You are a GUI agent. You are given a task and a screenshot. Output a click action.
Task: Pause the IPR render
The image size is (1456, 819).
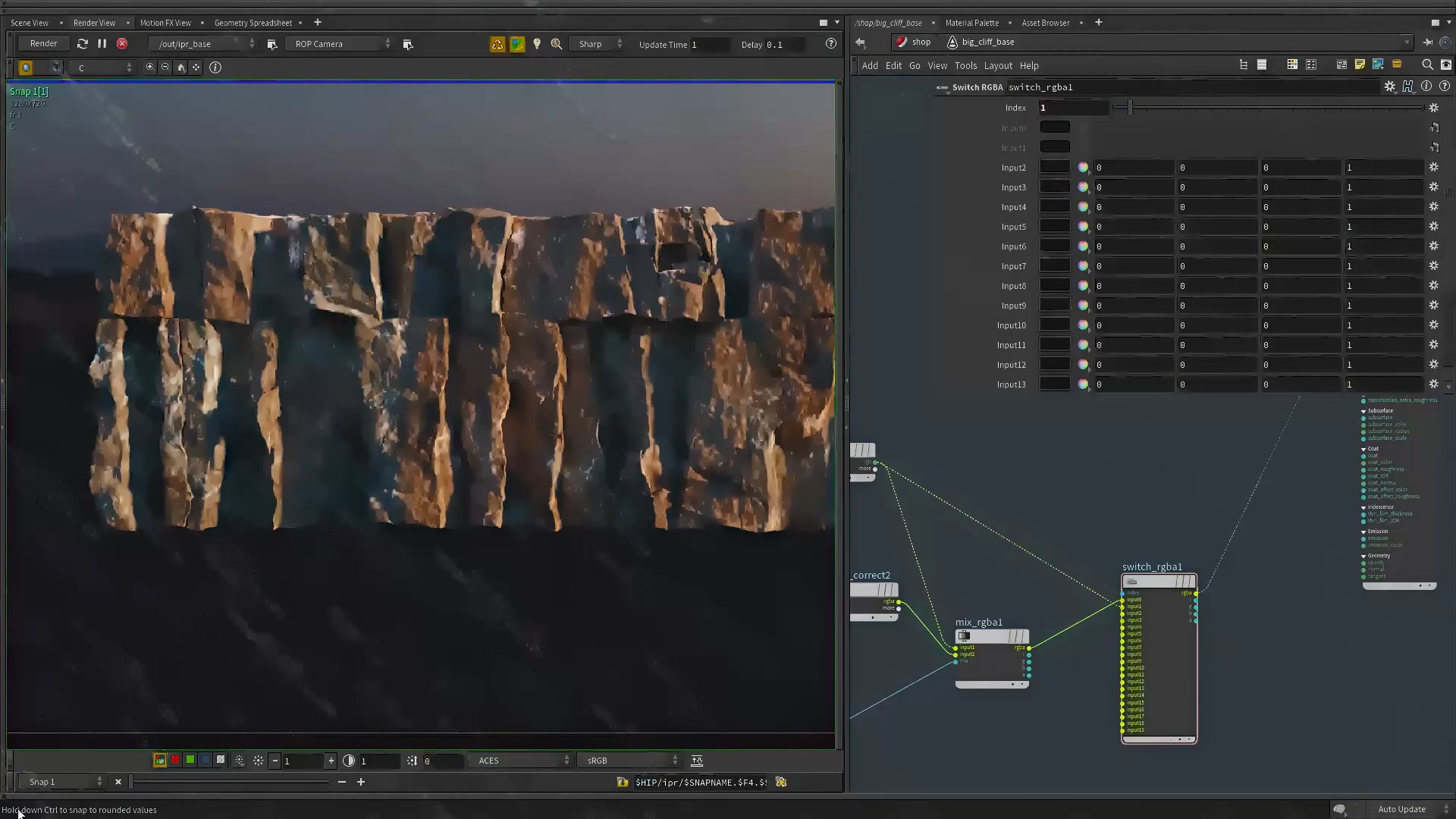102,44
